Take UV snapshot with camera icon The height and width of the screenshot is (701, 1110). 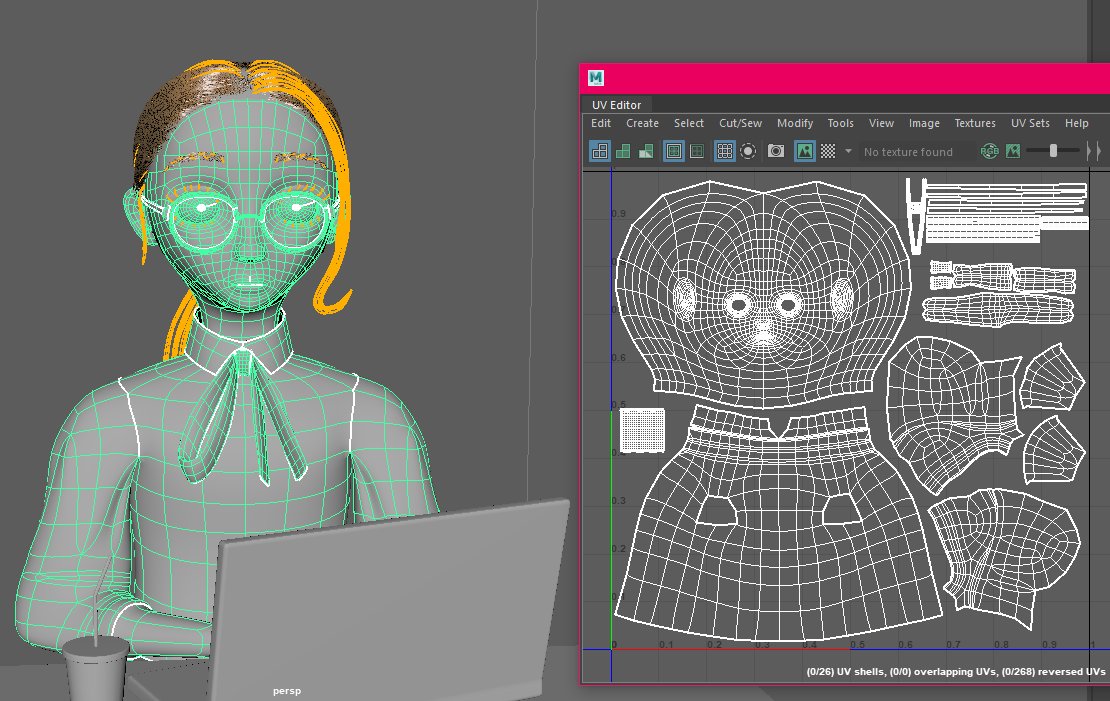pyautogui.click(x=776, y=151)
